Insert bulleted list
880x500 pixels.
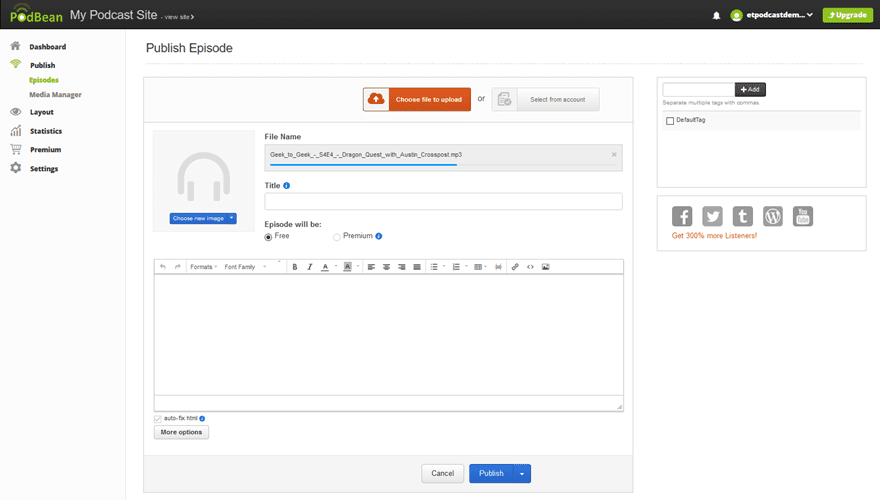coord(434,267)
